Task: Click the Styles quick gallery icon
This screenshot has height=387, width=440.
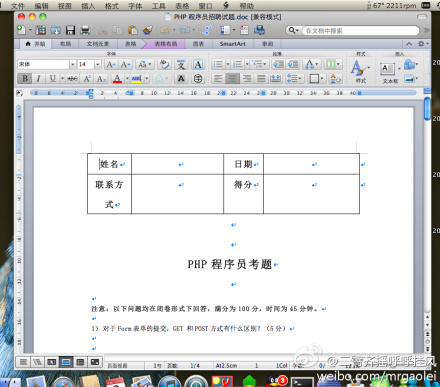Action: pos(358,68)
